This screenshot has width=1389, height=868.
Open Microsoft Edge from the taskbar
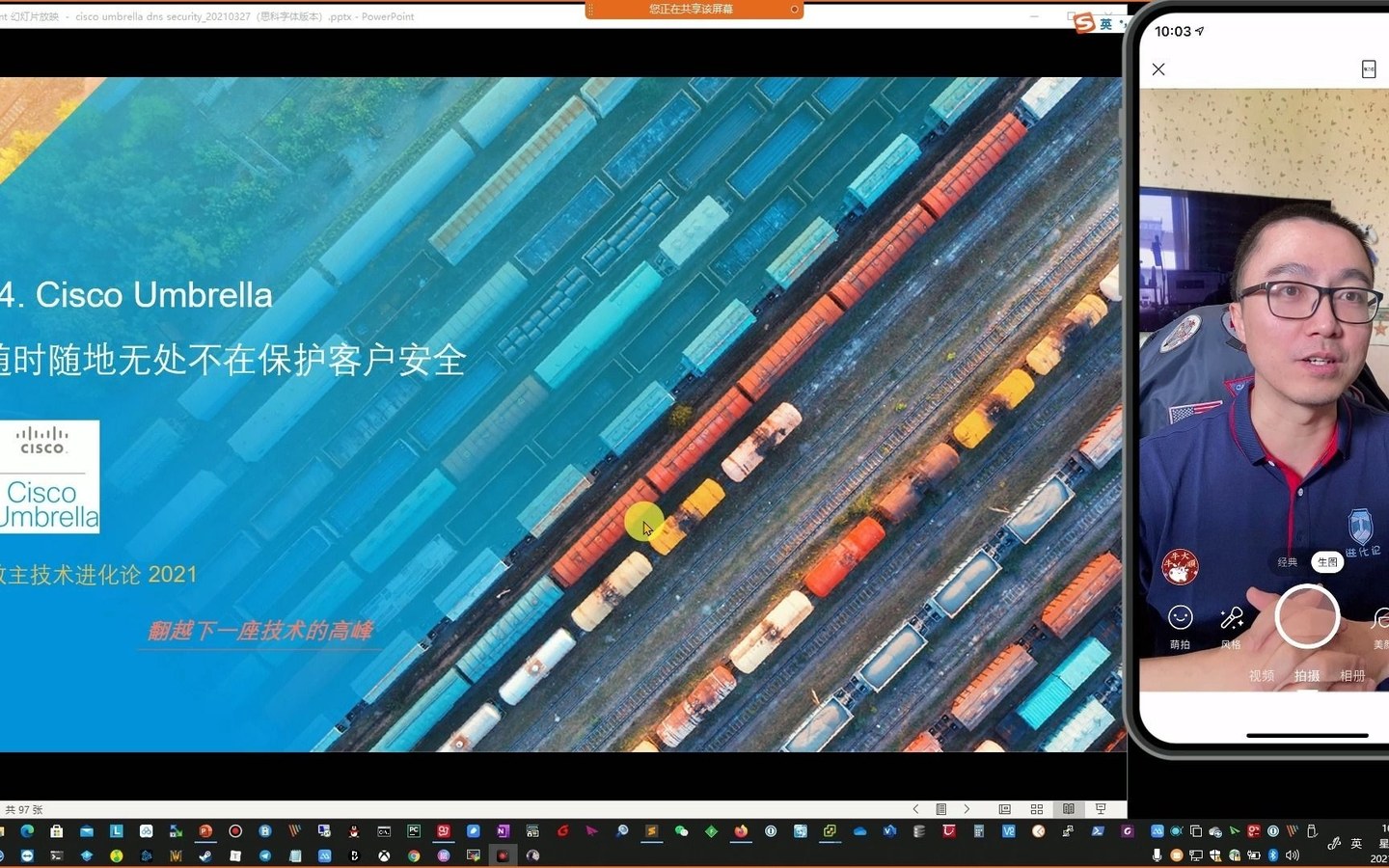[x=27, y=830]
